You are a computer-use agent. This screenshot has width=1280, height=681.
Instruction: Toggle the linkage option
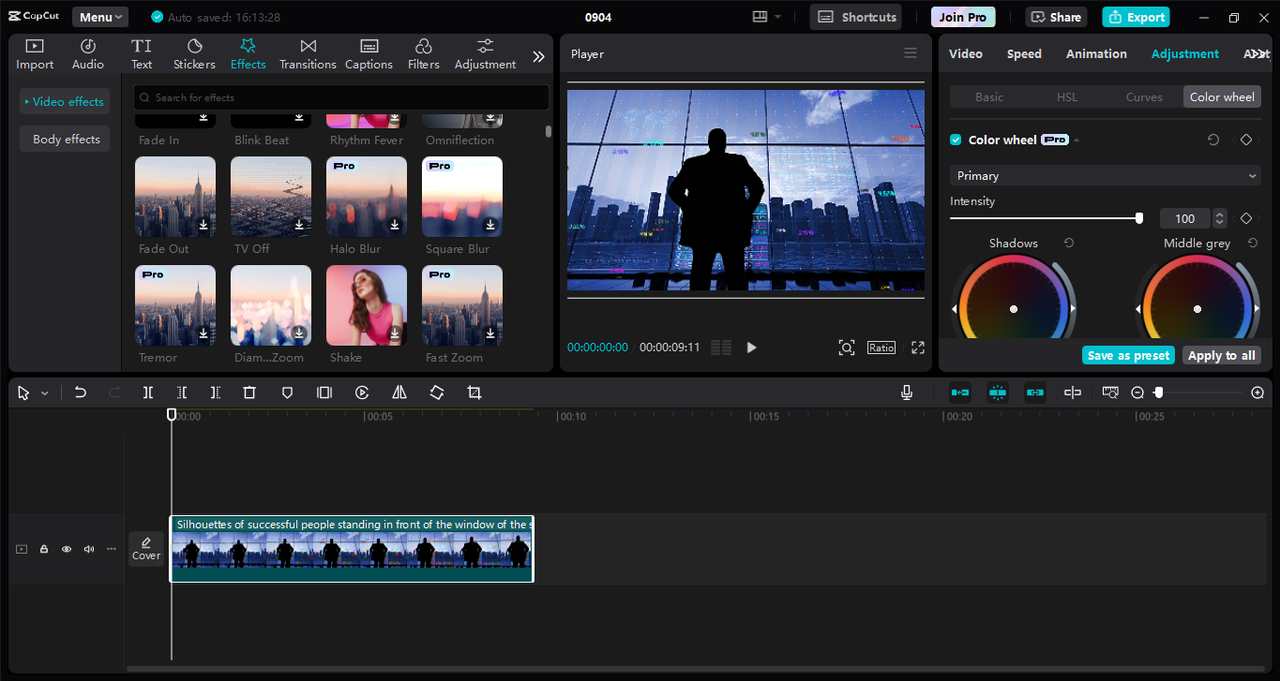(1035, 393)
